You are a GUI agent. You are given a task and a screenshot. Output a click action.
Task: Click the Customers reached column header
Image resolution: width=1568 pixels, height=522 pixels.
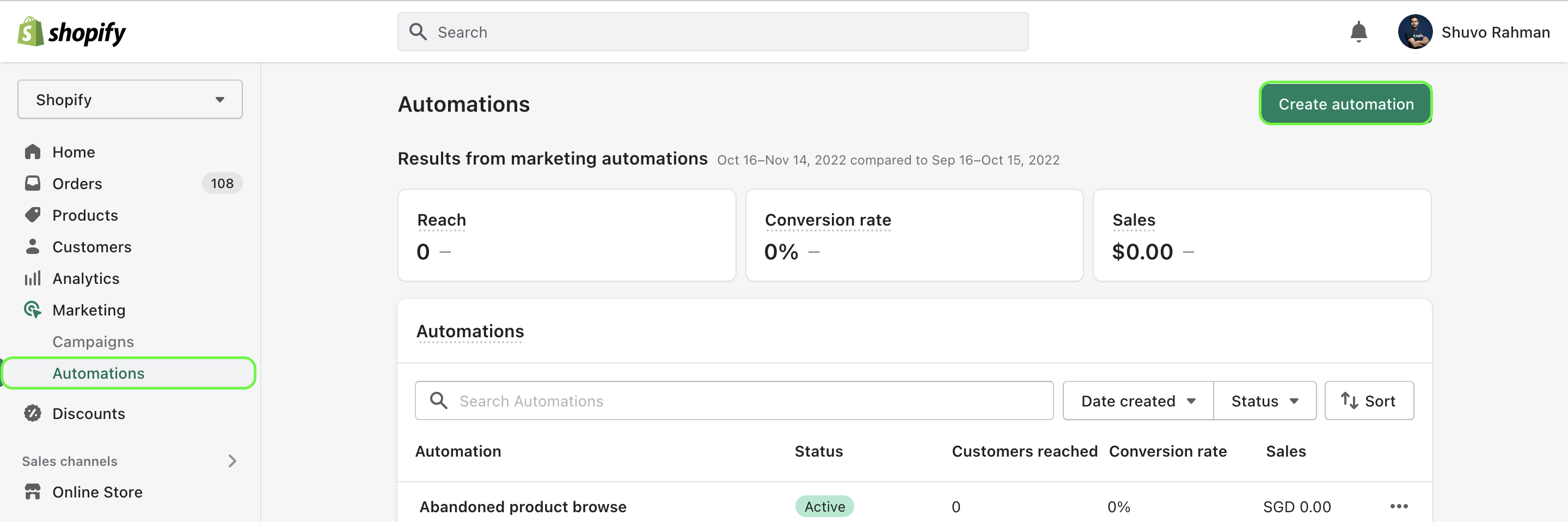tap(1025, 451)
